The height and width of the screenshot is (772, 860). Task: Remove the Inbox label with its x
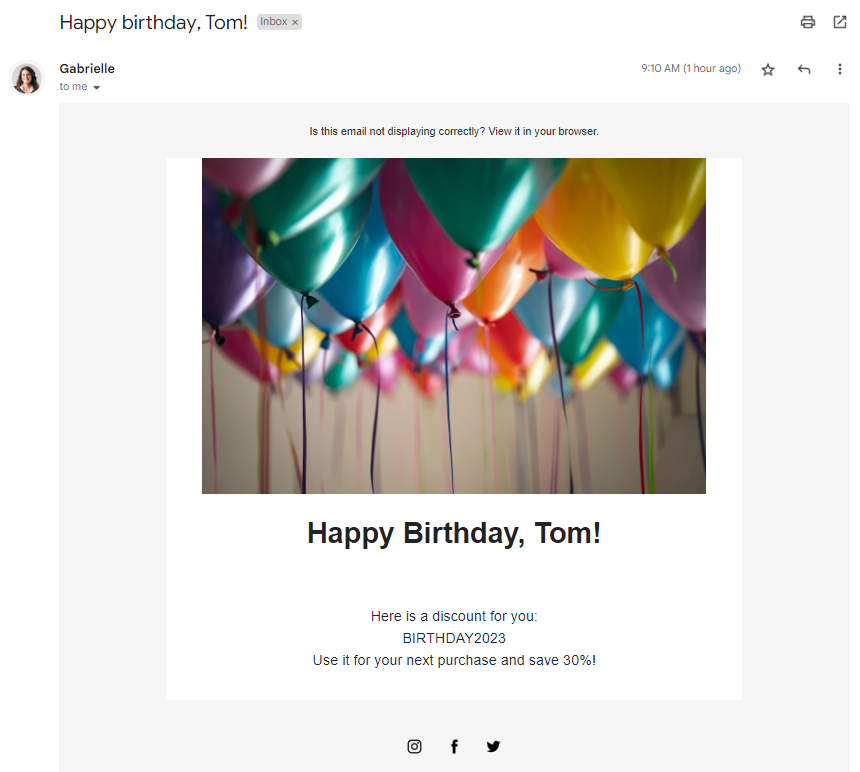295,22
